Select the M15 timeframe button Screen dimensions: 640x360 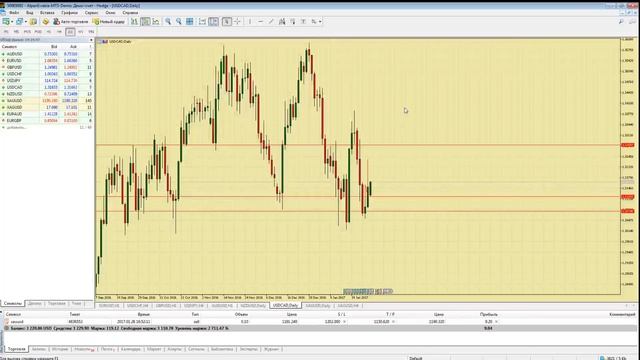(x=27, y=31)
